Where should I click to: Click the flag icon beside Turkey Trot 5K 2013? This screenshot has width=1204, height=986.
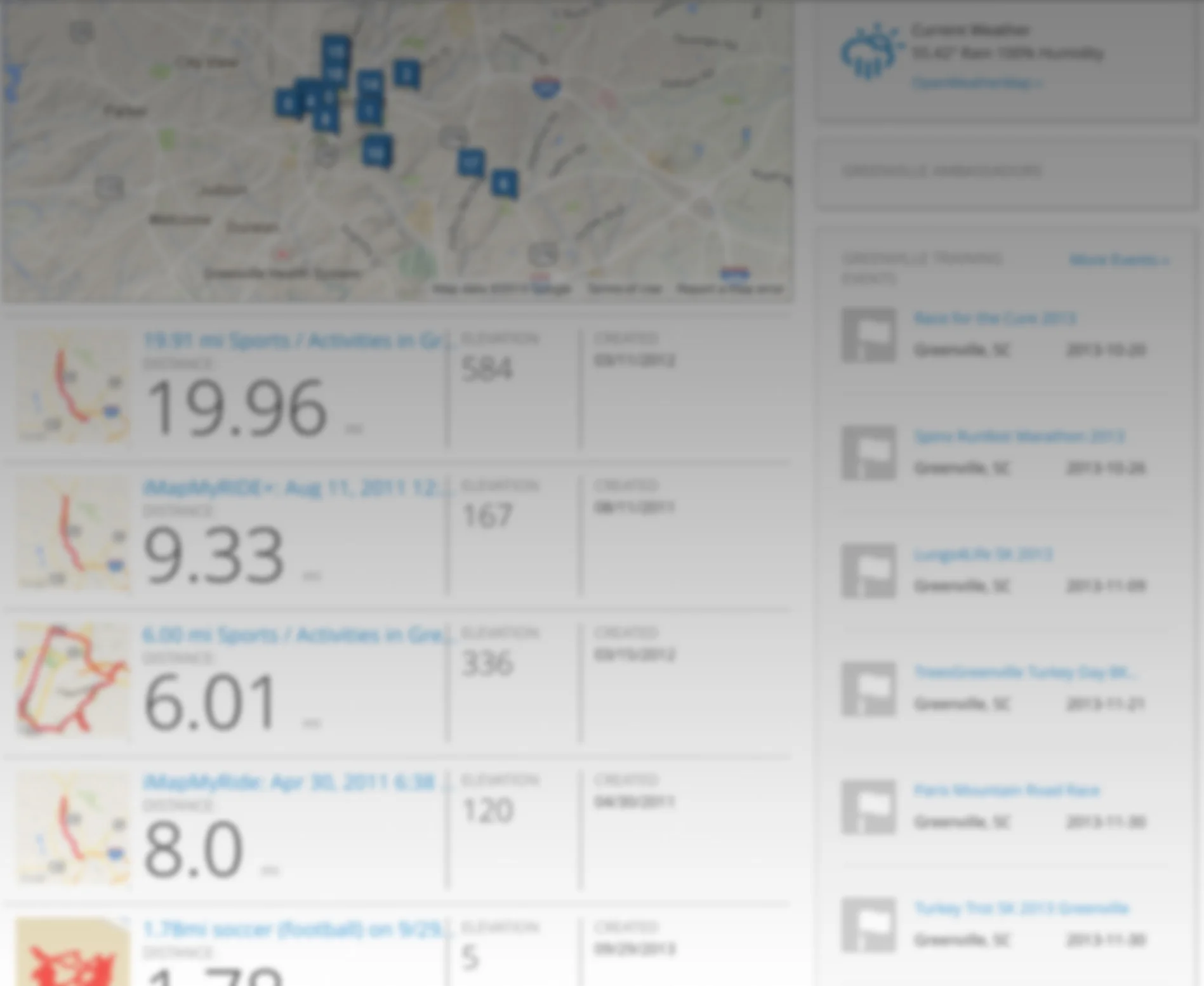869,924
